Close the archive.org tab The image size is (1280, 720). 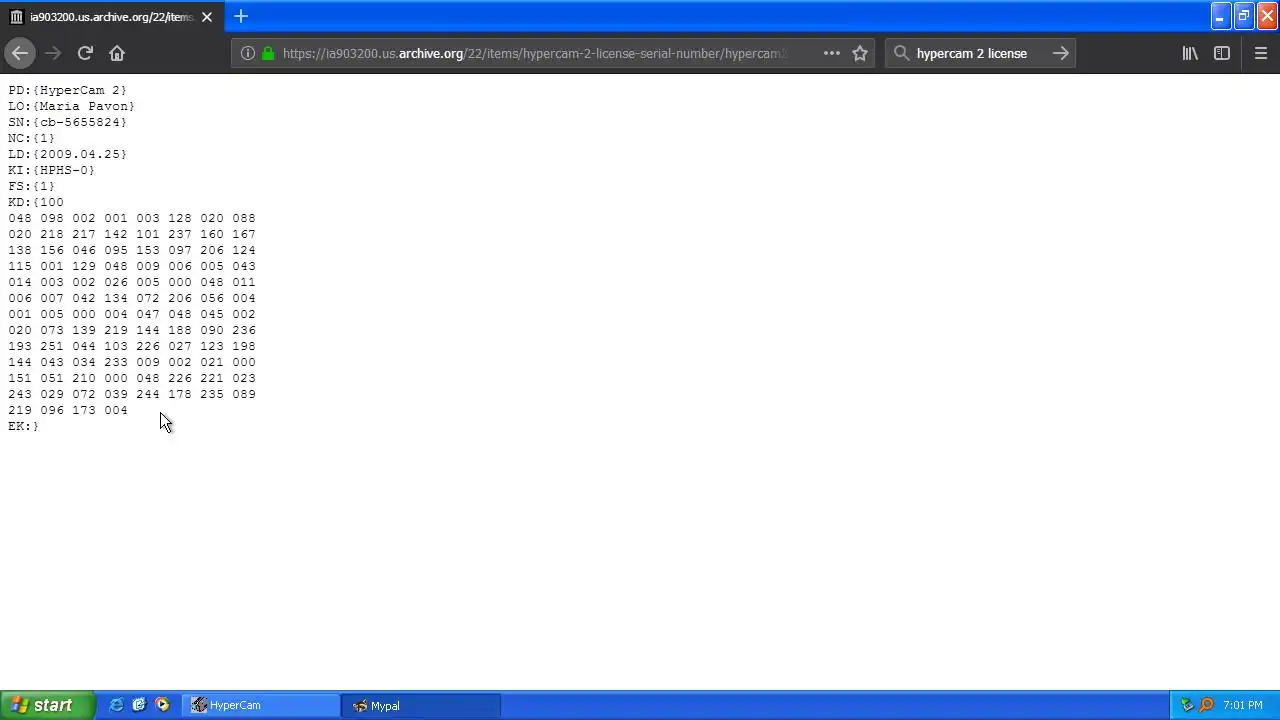207,17
